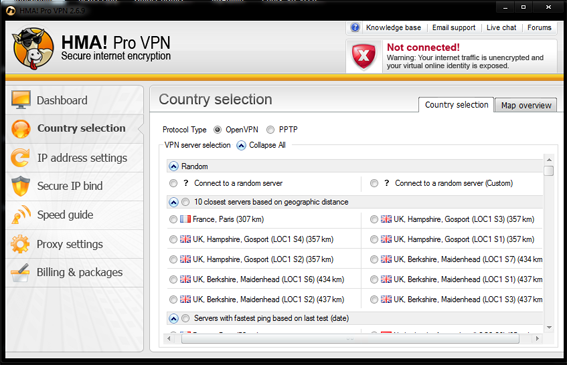Screen dimensions: 567x365
Task: Click the Not connected! status text
Action: [423, 47]
